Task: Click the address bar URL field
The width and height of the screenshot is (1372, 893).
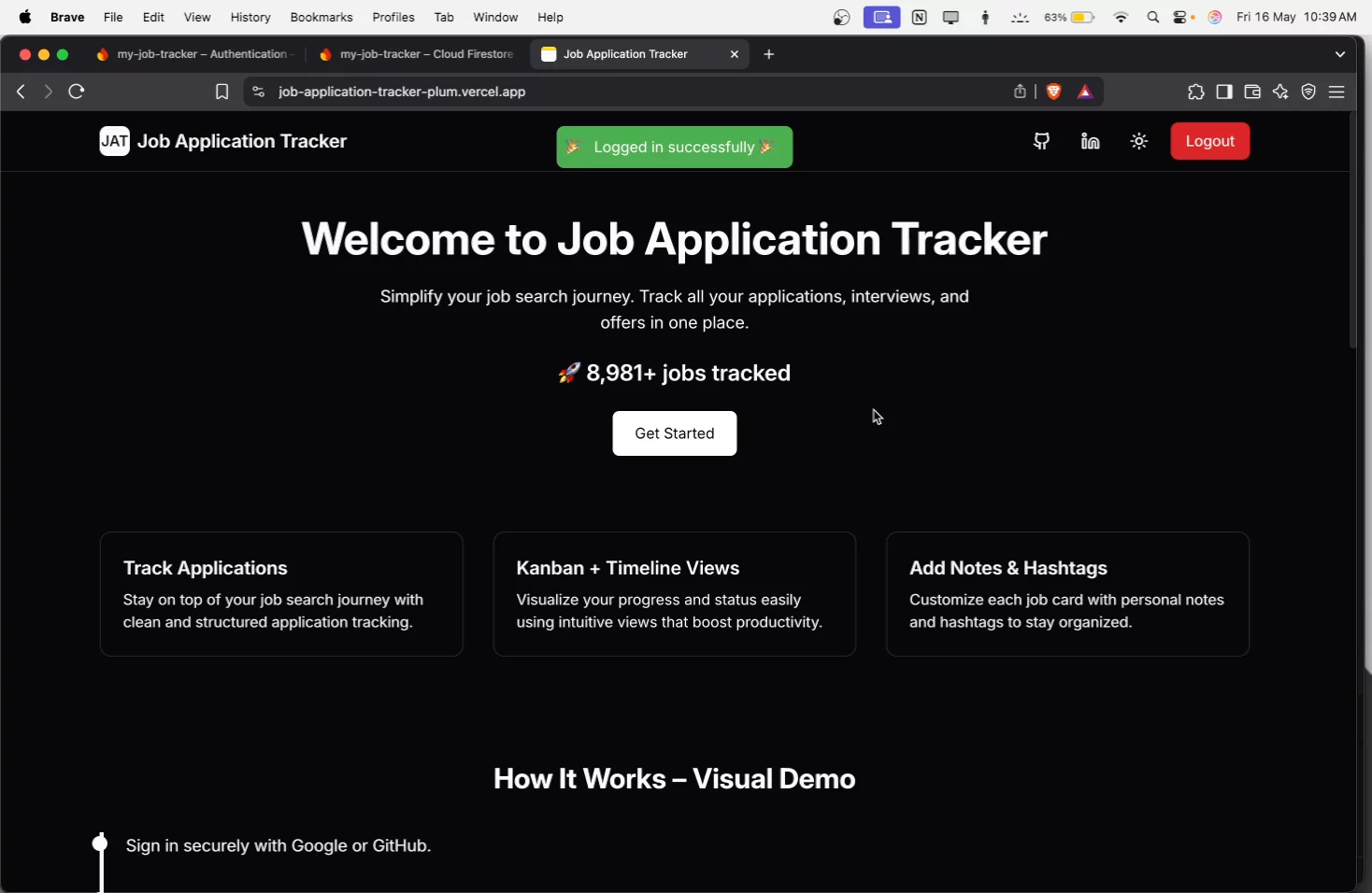Action: pyautogui.click(x=636, y=92)
